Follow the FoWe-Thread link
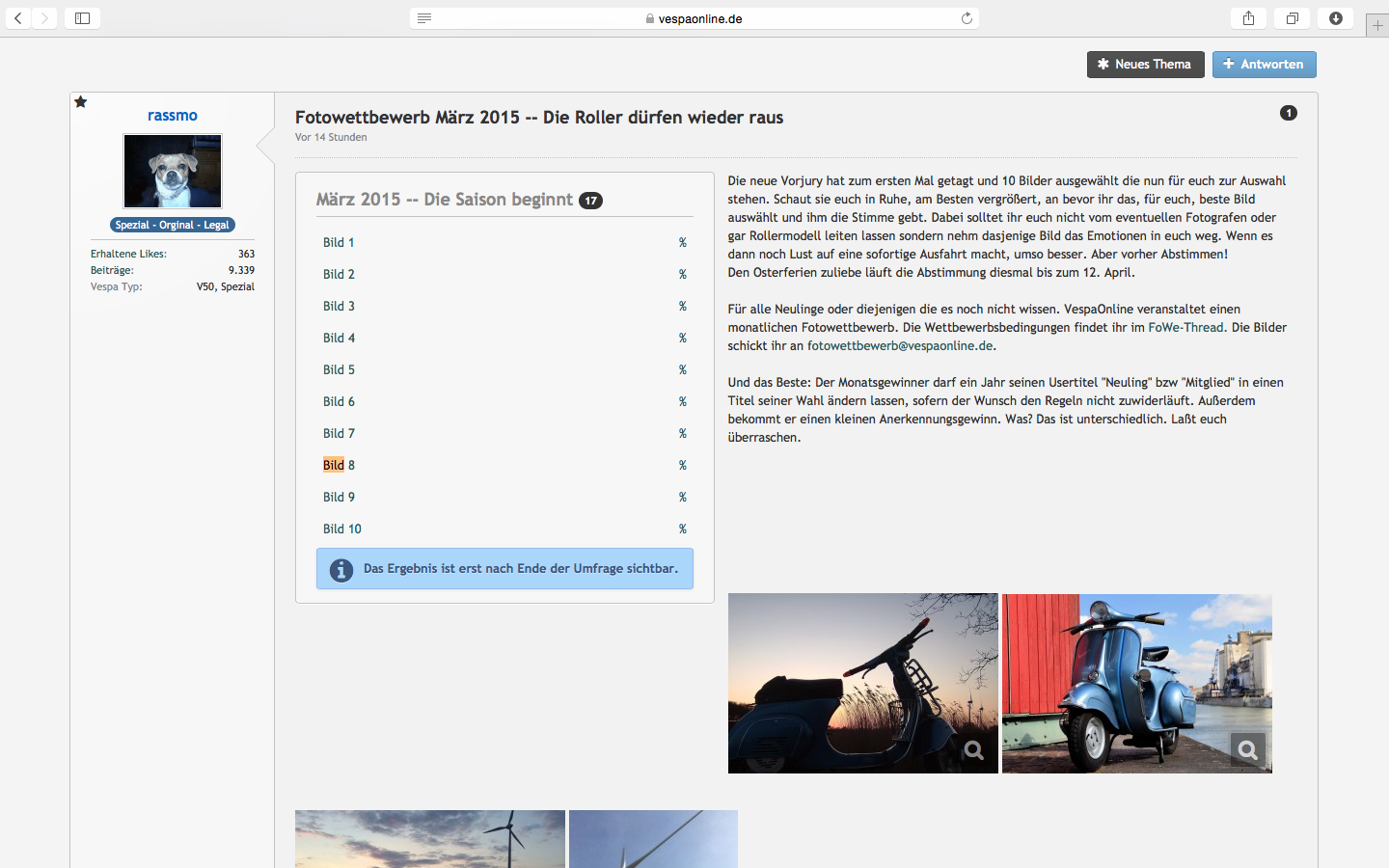 pos(1185,328)
